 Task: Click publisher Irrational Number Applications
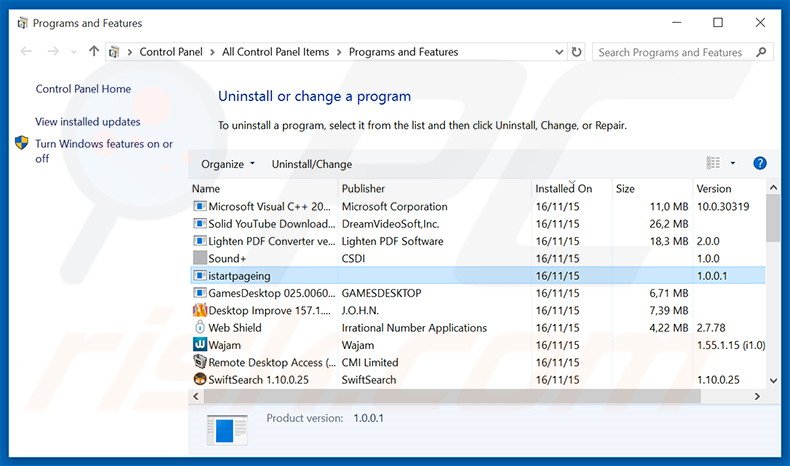414,328
